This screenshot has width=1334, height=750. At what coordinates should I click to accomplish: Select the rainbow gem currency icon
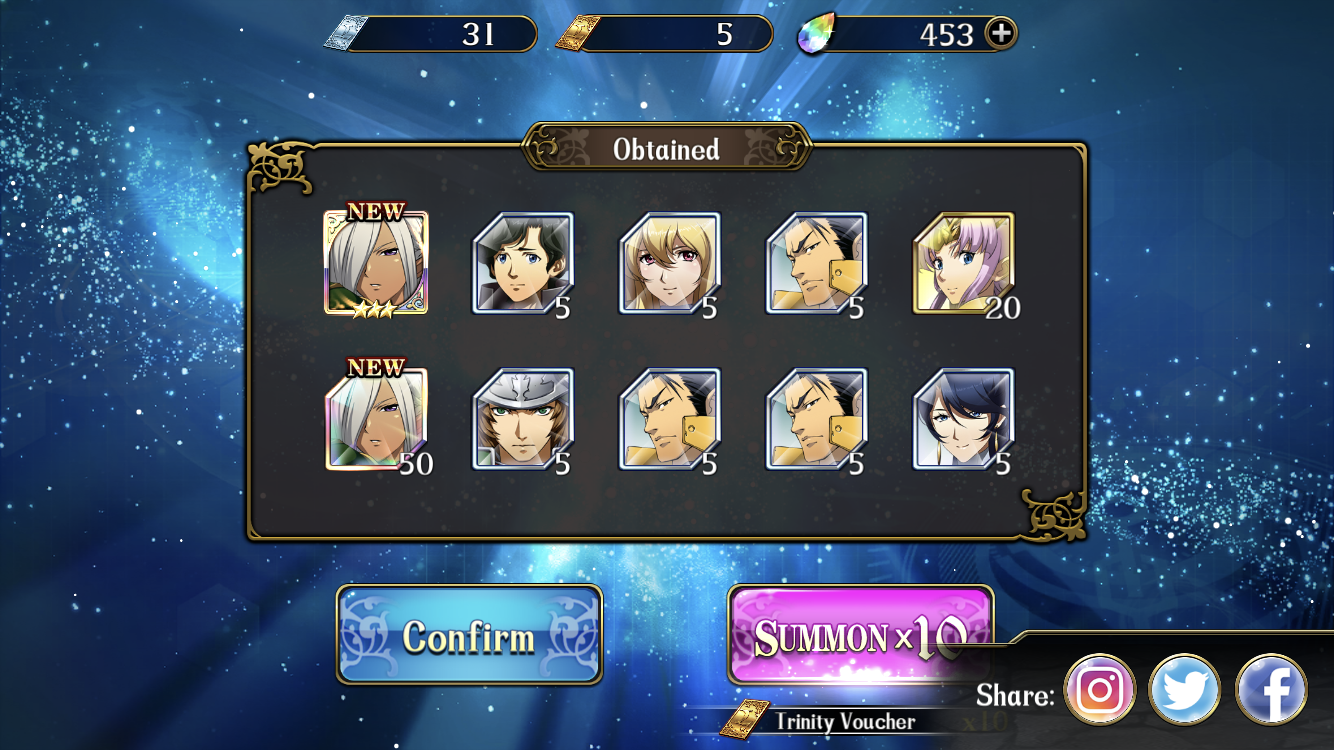(x=816, y=35)
